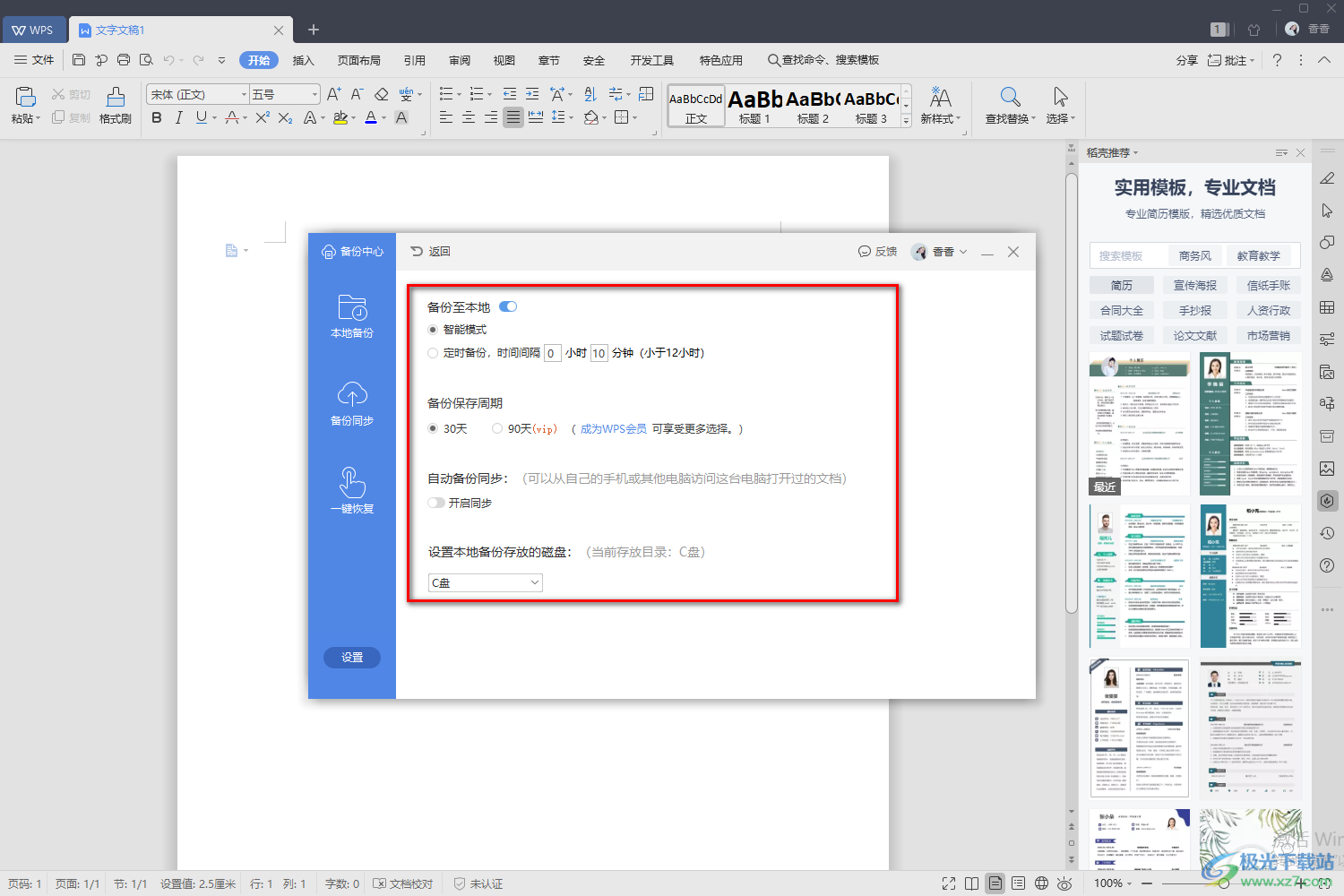Increase font size
Viewport: 1344px width, 896px height.
coord(333,94)
